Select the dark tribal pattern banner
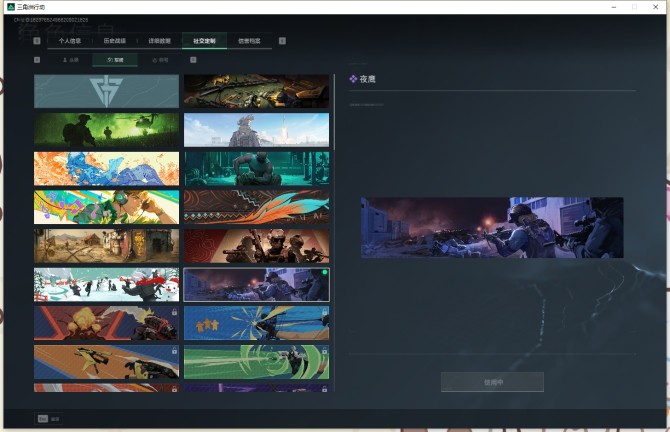 click(x=256, y=207)
